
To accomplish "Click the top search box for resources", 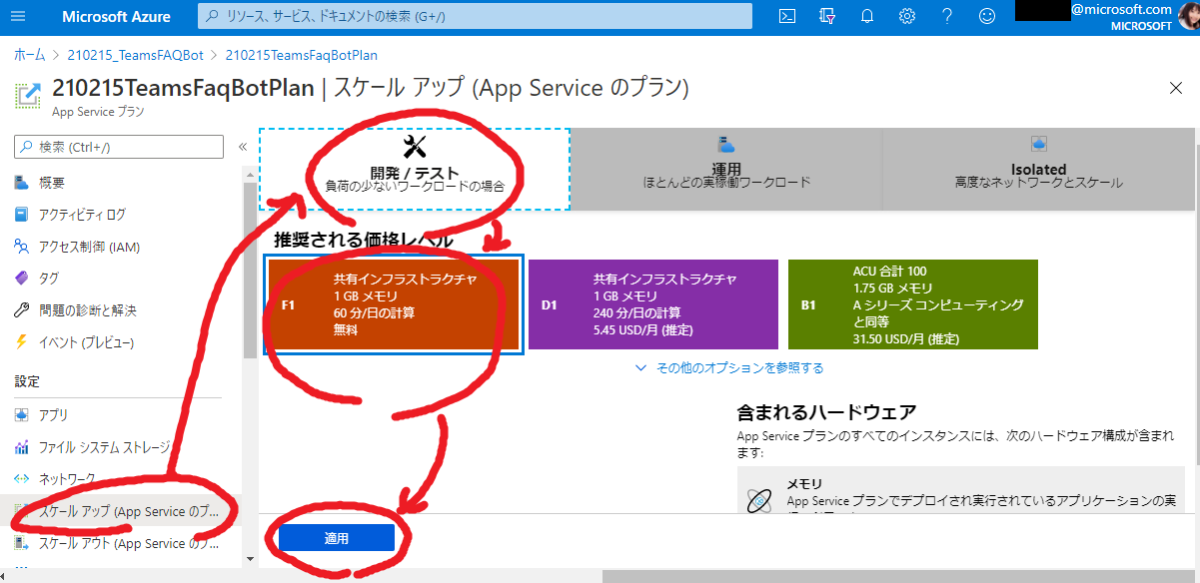I will 474,16.
